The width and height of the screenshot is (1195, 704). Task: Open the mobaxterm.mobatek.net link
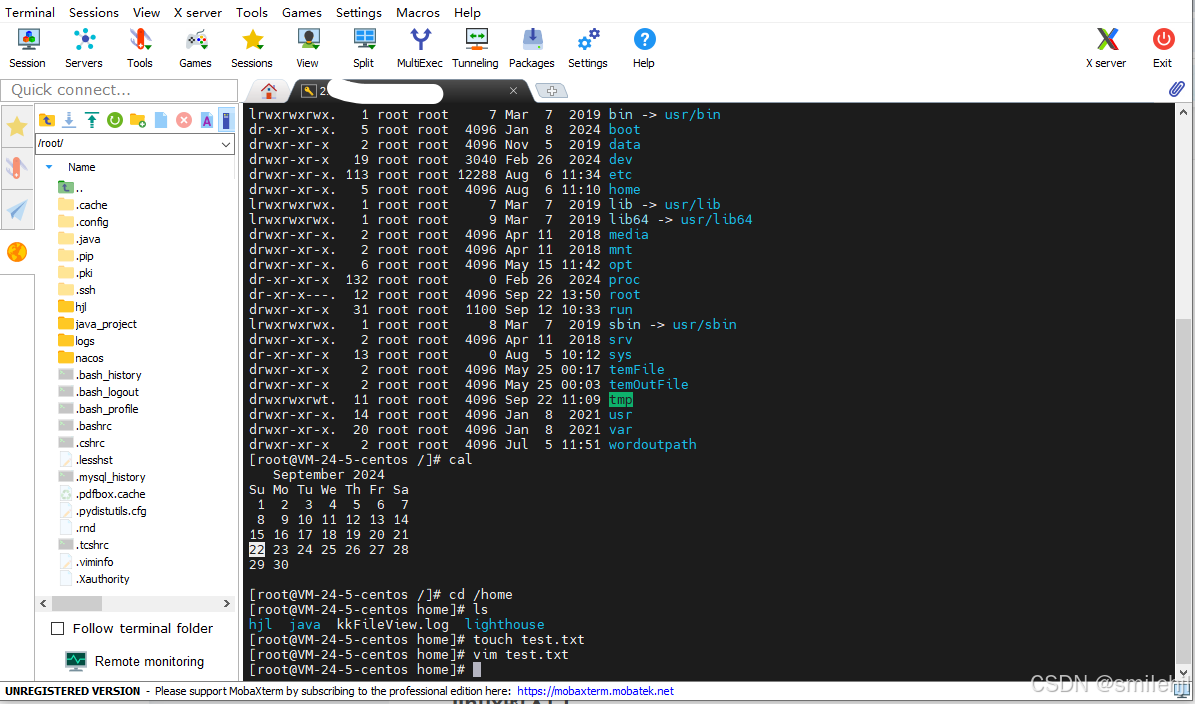(595, 691)
